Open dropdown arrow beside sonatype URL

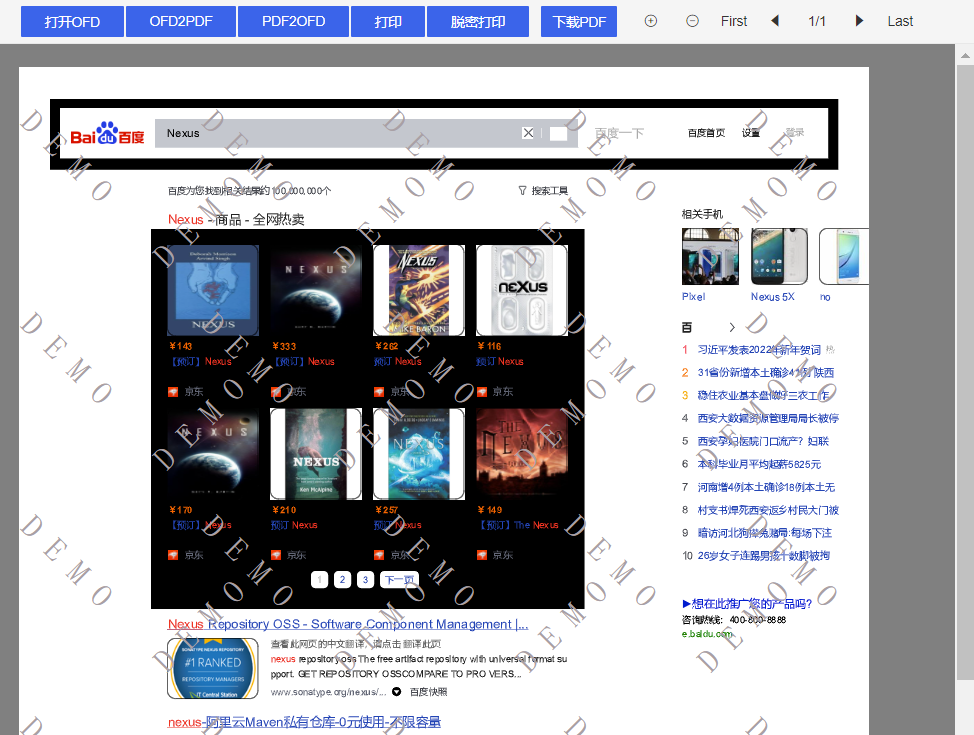click(x=396, y=692)
